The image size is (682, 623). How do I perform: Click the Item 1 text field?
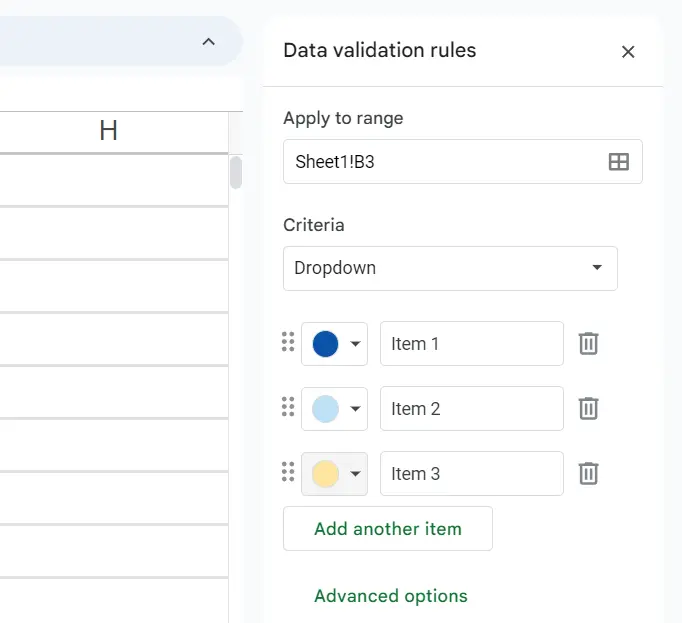coord(472,344)
